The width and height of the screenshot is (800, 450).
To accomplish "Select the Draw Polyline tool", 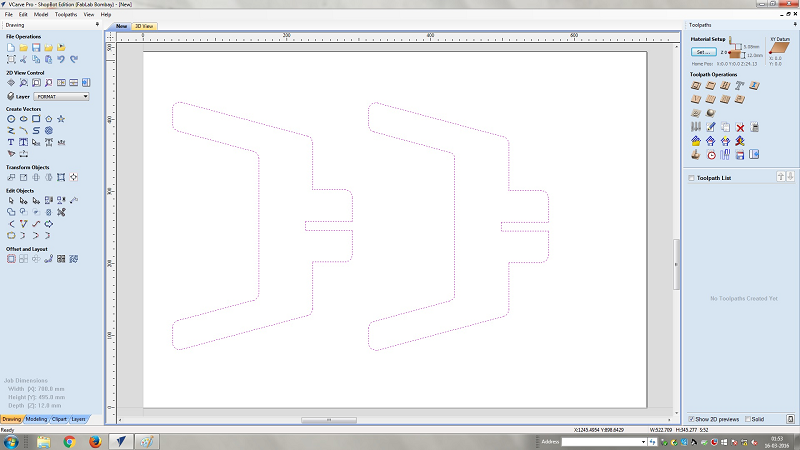I will tap(11, 131).
